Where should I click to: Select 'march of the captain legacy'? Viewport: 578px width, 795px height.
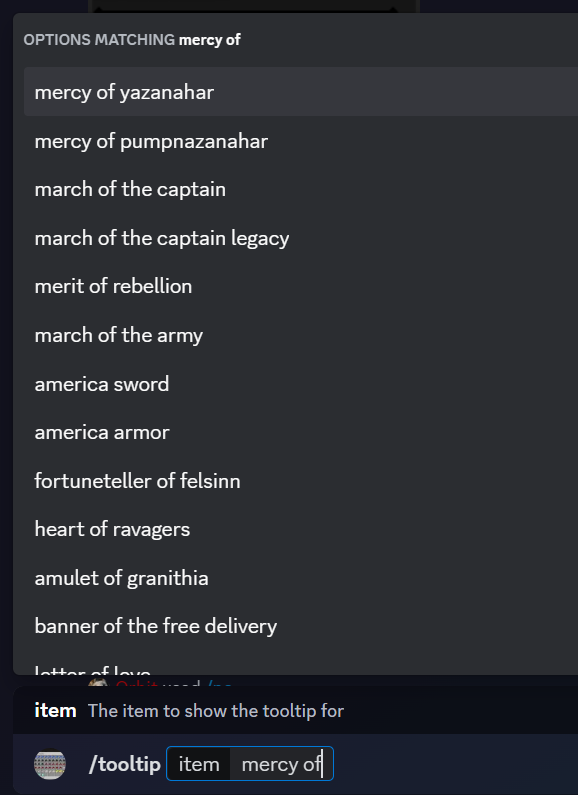(301, 238)
